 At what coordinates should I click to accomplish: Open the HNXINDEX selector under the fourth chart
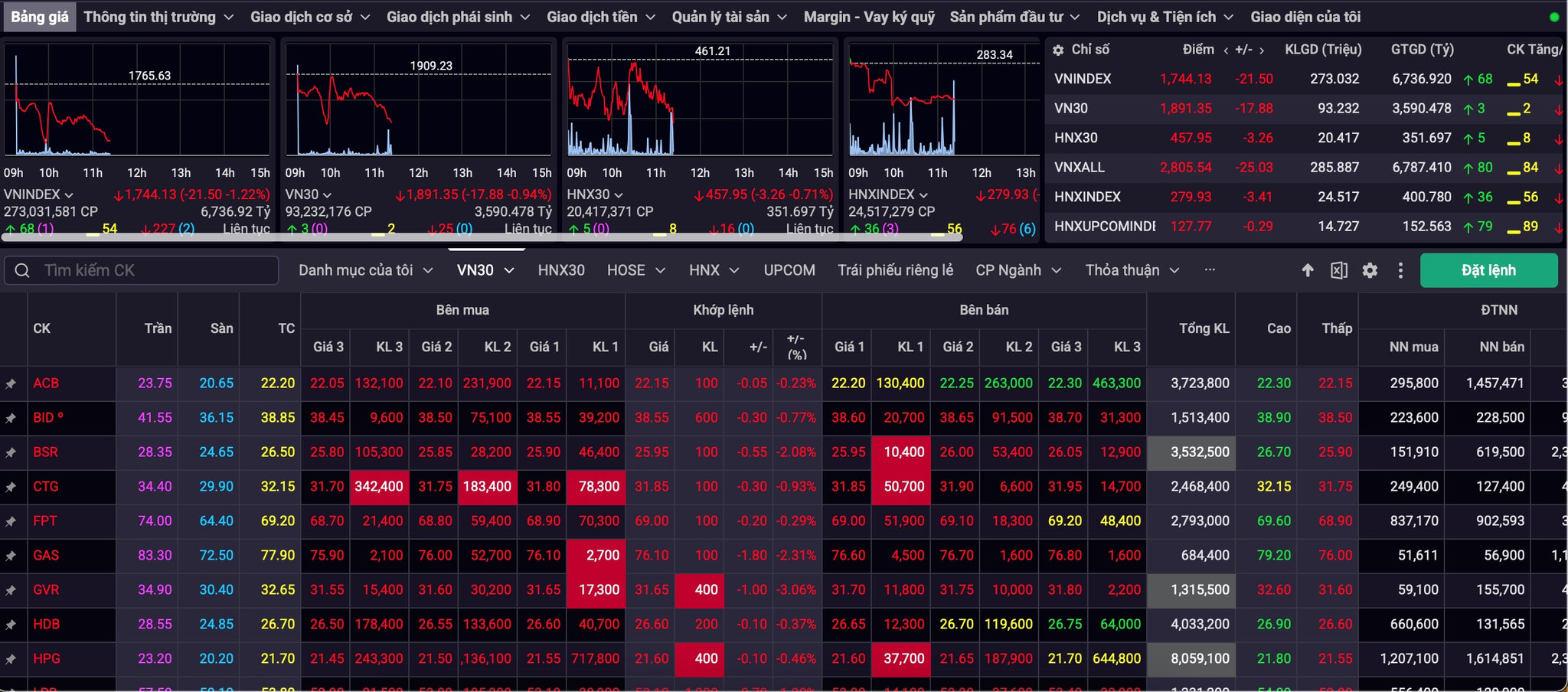point(888,194)
